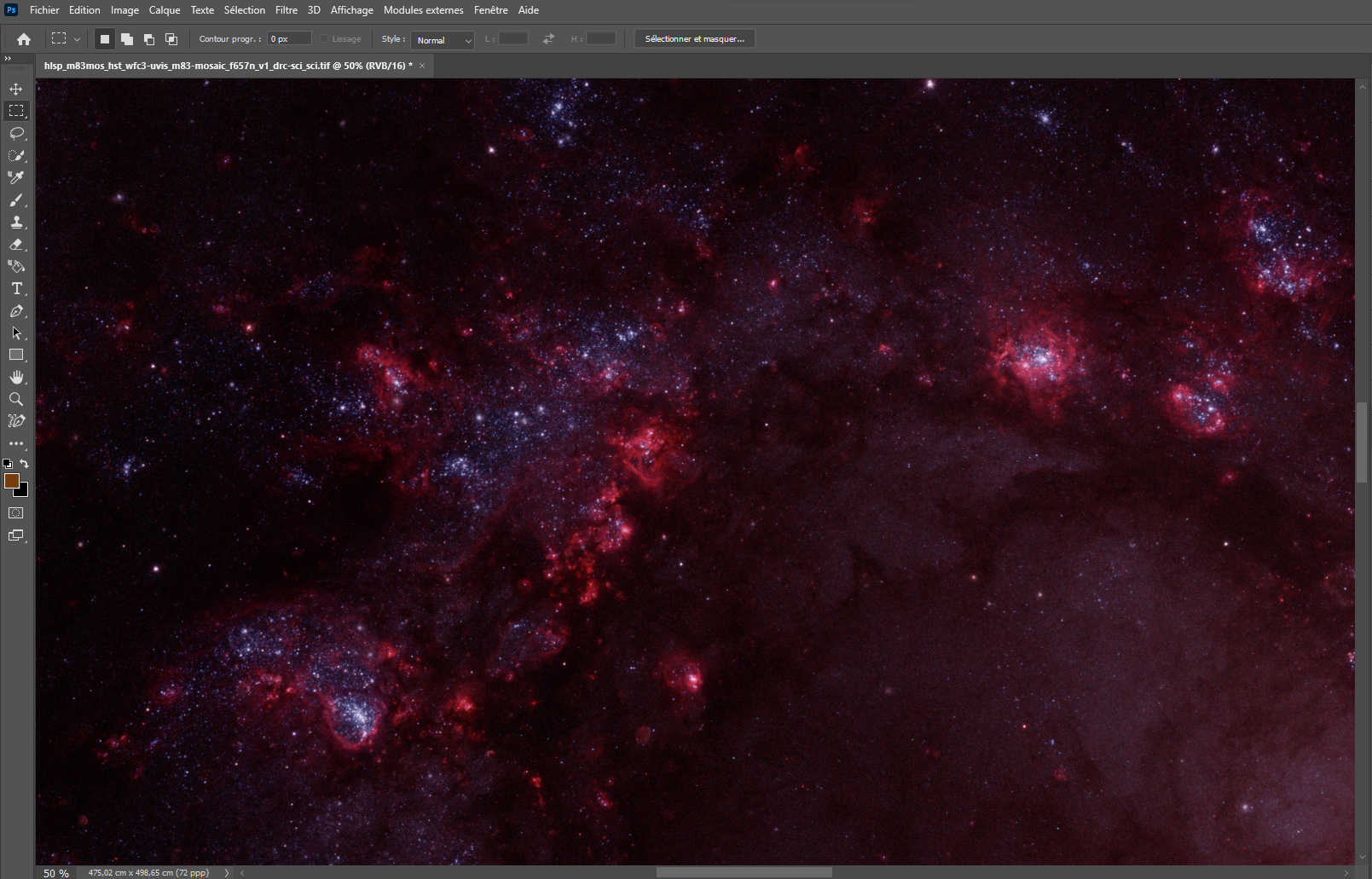Image resolution: width=1372 pixels, height=879 pixels.
Task: Open the Modules externes menu
Action: [x=424, y=10]
